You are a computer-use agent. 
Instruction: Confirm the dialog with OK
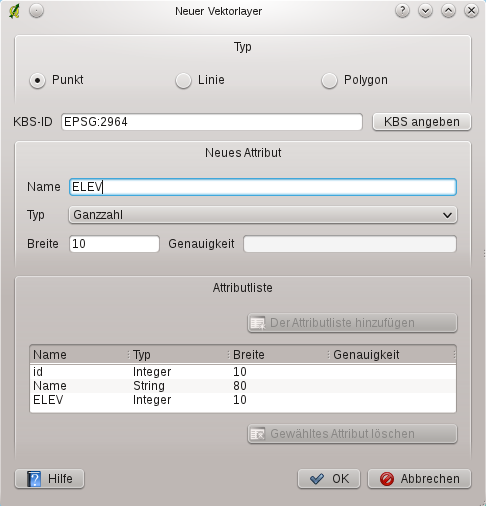[x=329, y=479]
